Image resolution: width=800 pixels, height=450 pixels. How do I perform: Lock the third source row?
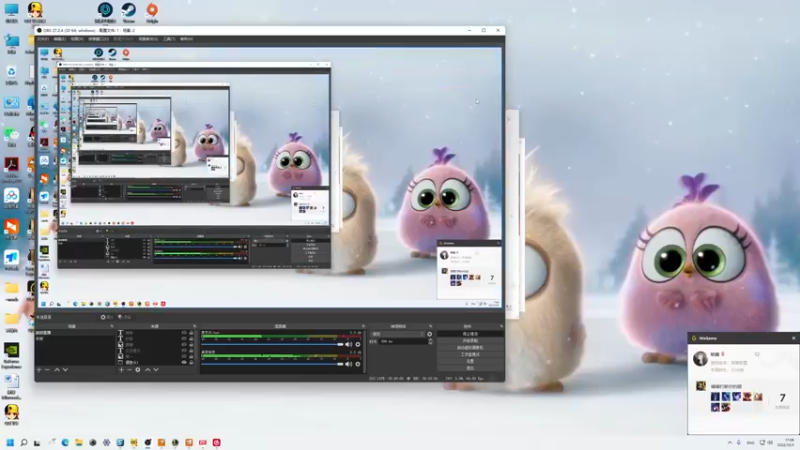tap(191, 344)
